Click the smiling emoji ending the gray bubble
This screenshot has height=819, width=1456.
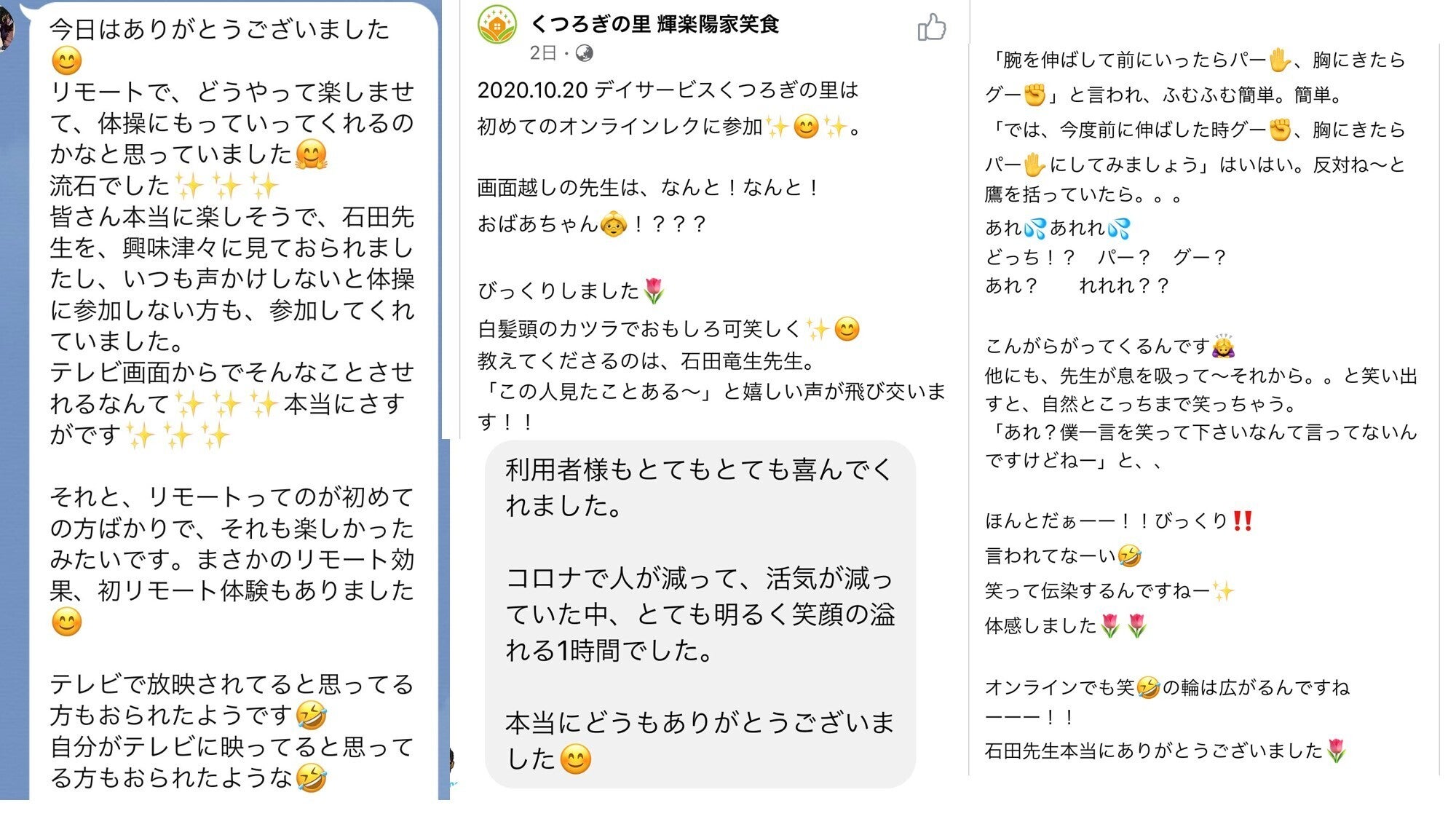click(575, 759)
